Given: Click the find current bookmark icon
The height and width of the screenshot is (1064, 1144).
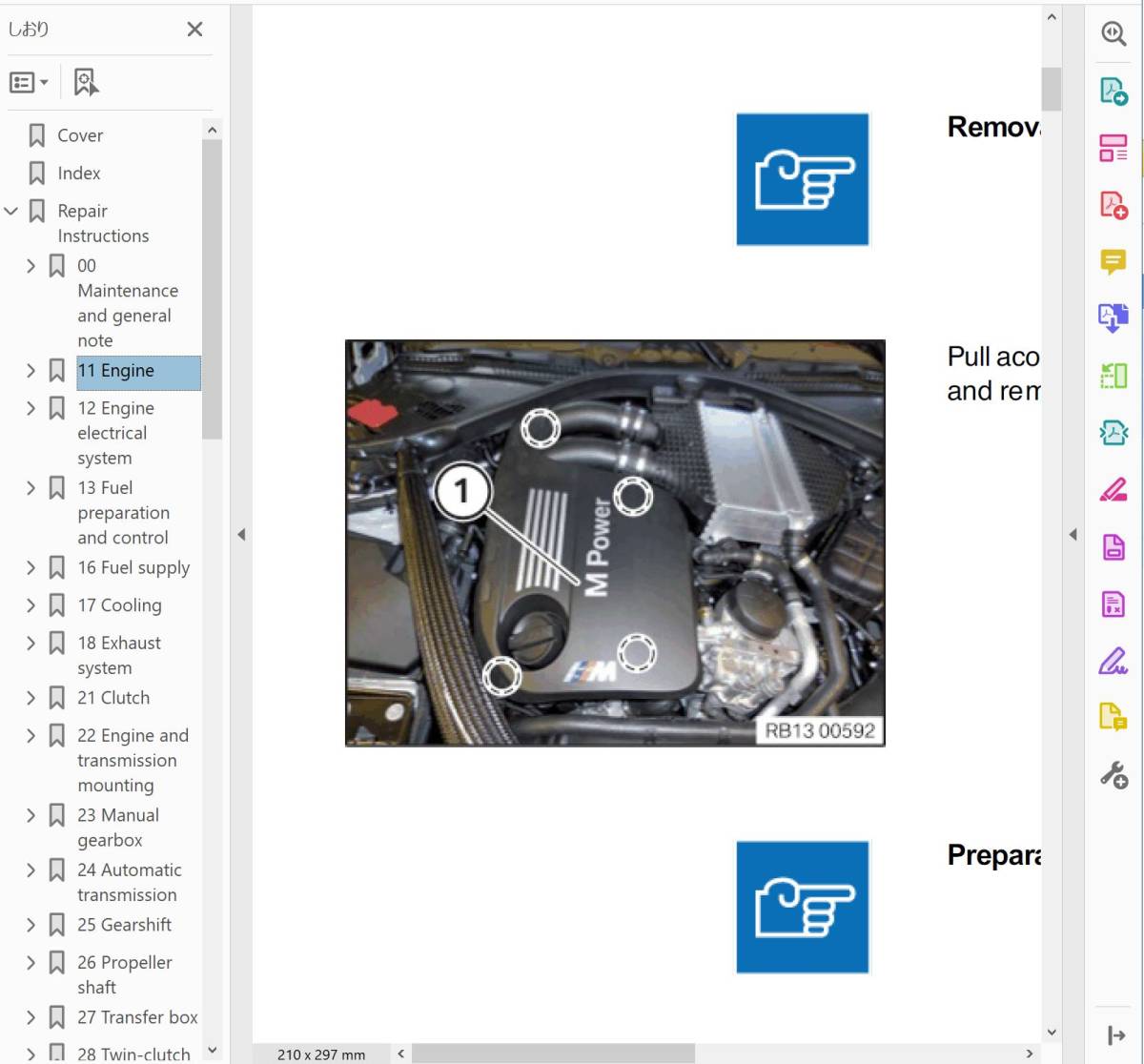Looking at the screenshot, I should pos(86,83).
